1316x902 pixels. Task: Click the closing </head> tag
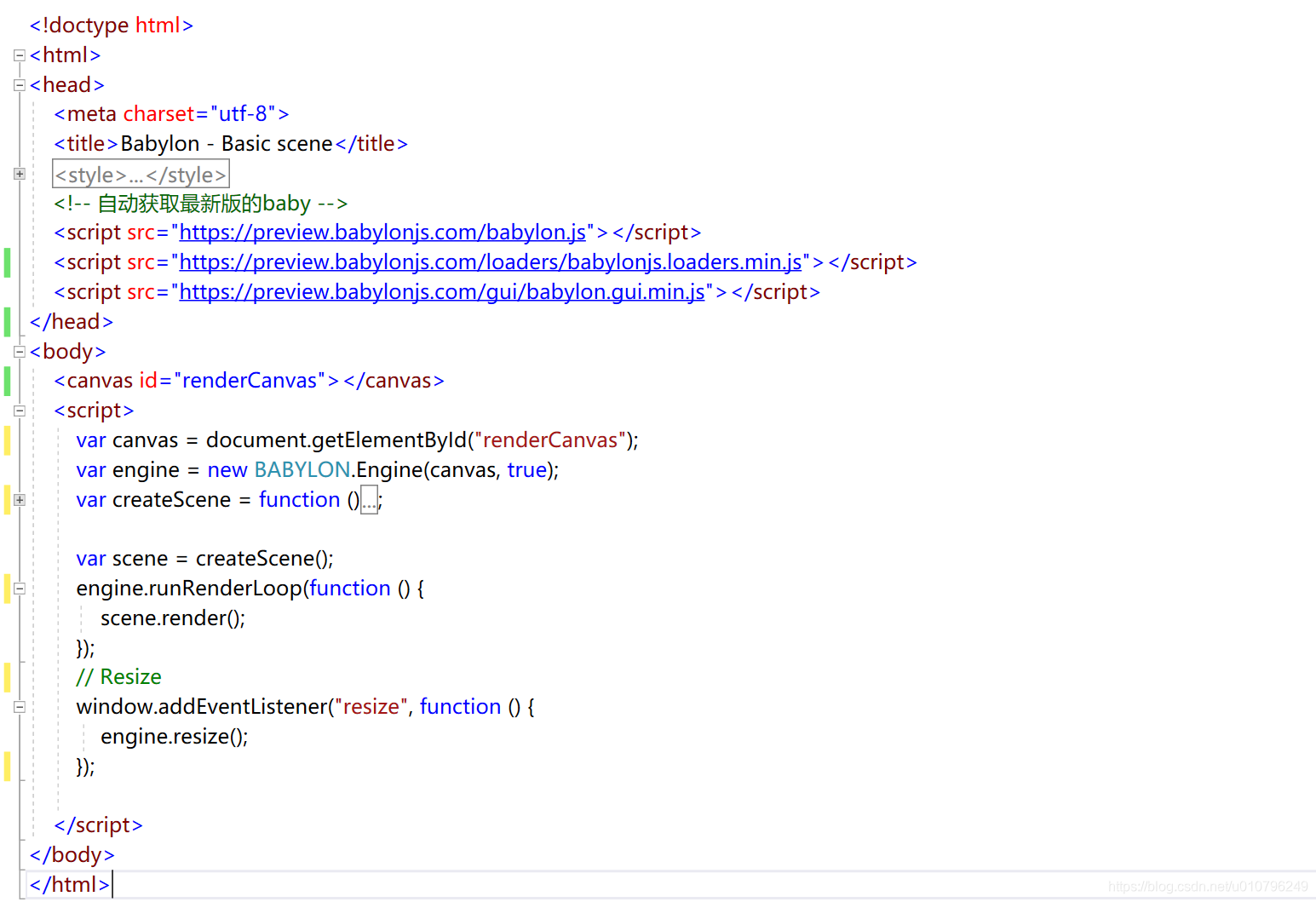pyautogui.click(x=72, y=322)
